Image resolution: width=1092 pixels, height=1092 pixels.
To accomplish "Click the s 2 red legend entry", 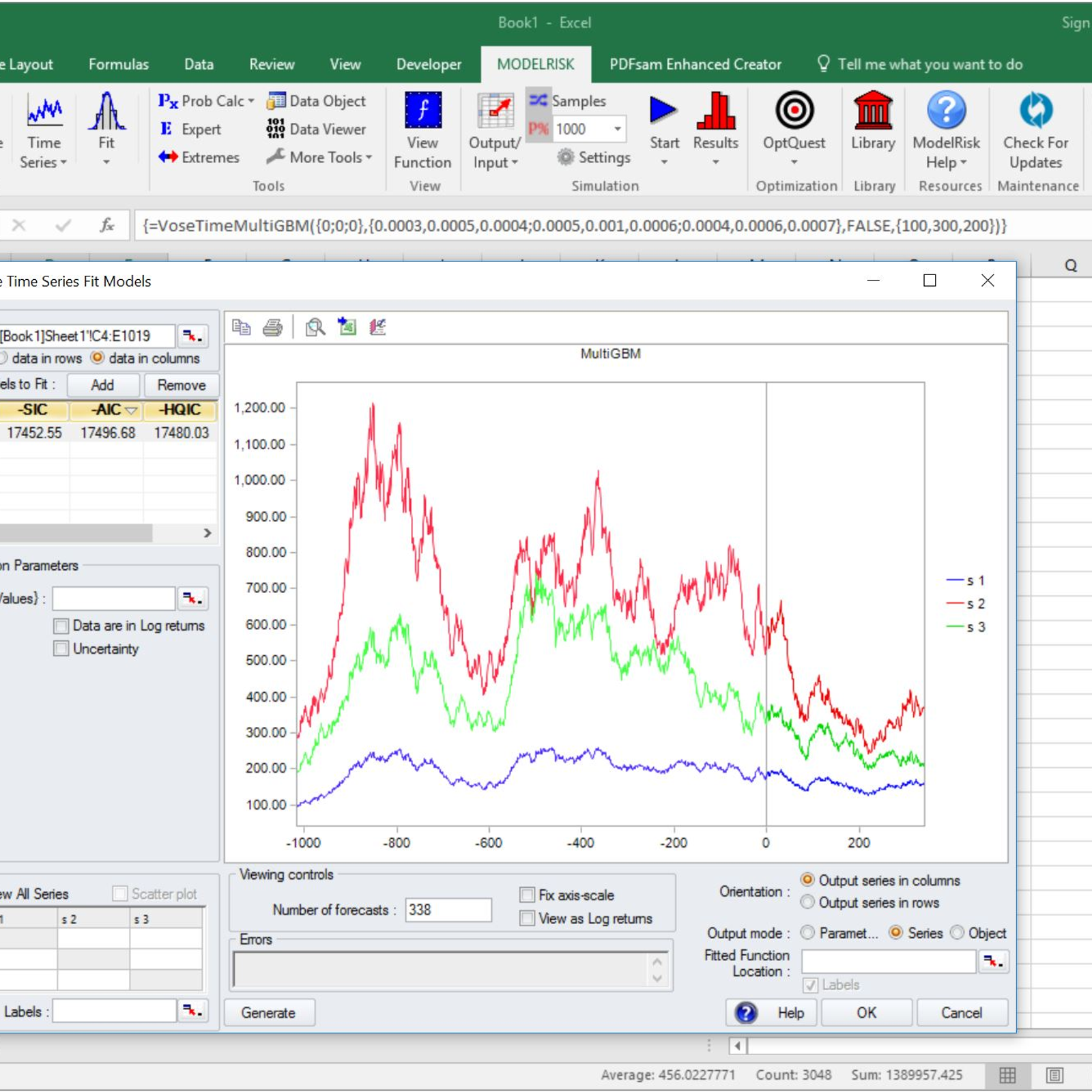I will pyautogui.click(x=966, y=604).
